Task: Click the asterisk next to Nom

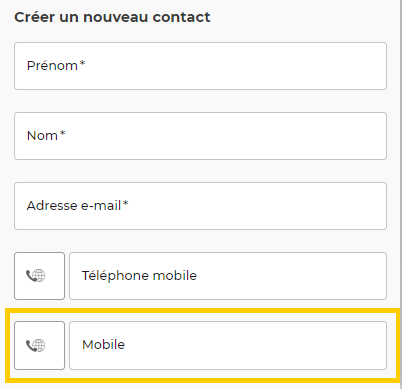Action: [62, 133]
